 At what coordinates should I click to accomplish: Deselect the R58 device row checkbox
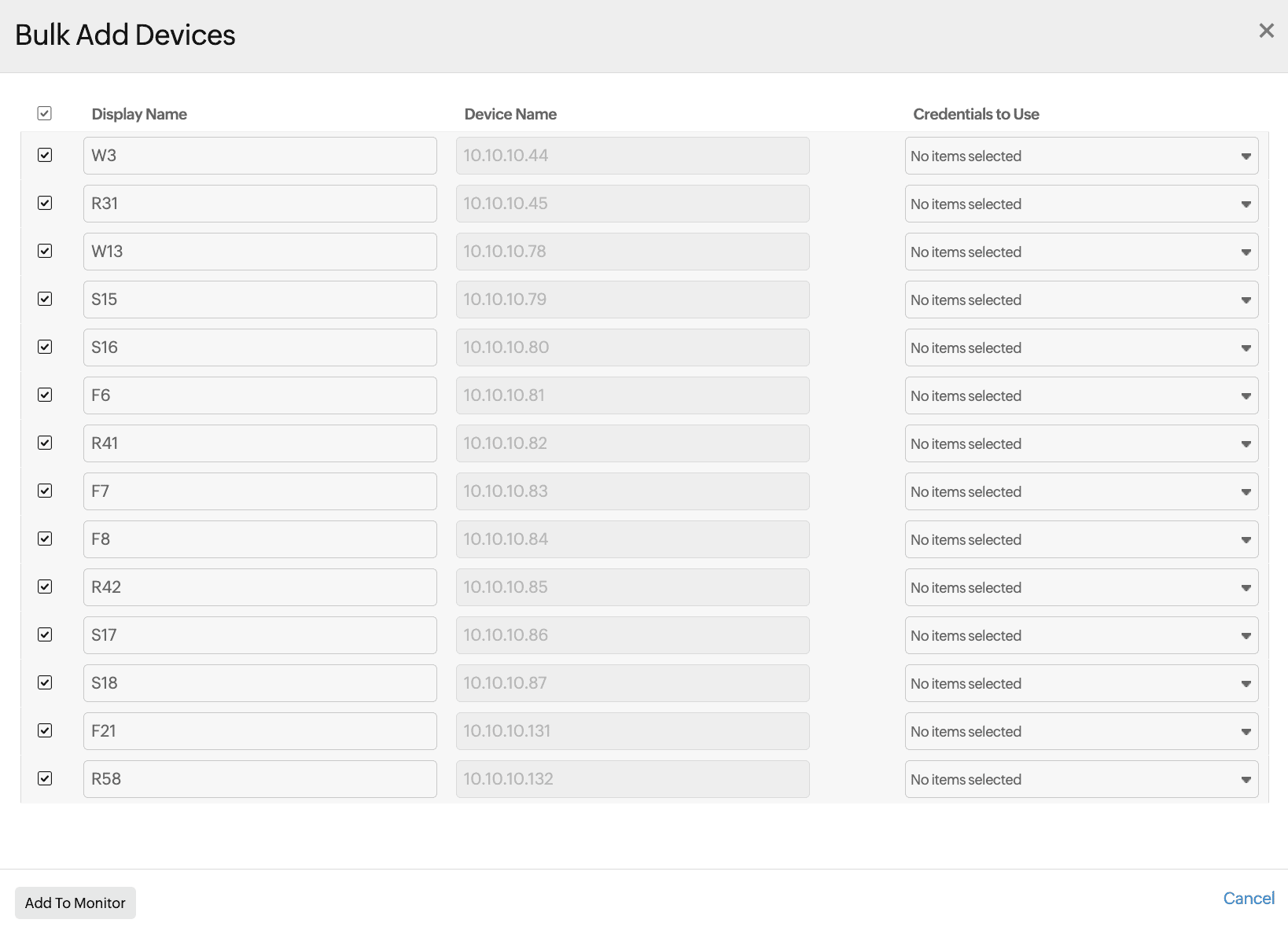45,779
